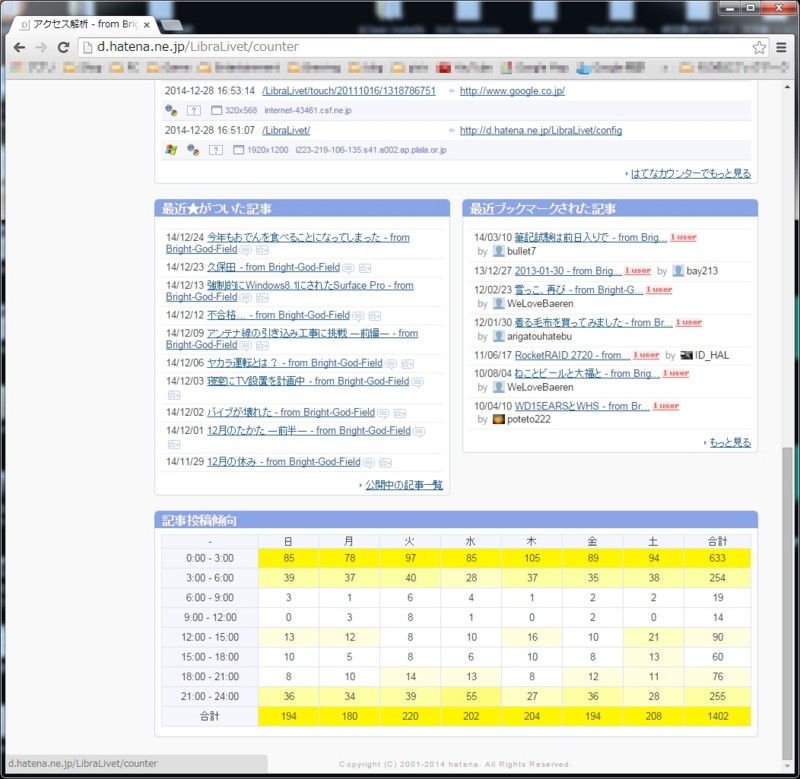This screenshot has width=800, height=779.
Task: Click the vertical scrollbar thumb
Action: tap(788, 604)
